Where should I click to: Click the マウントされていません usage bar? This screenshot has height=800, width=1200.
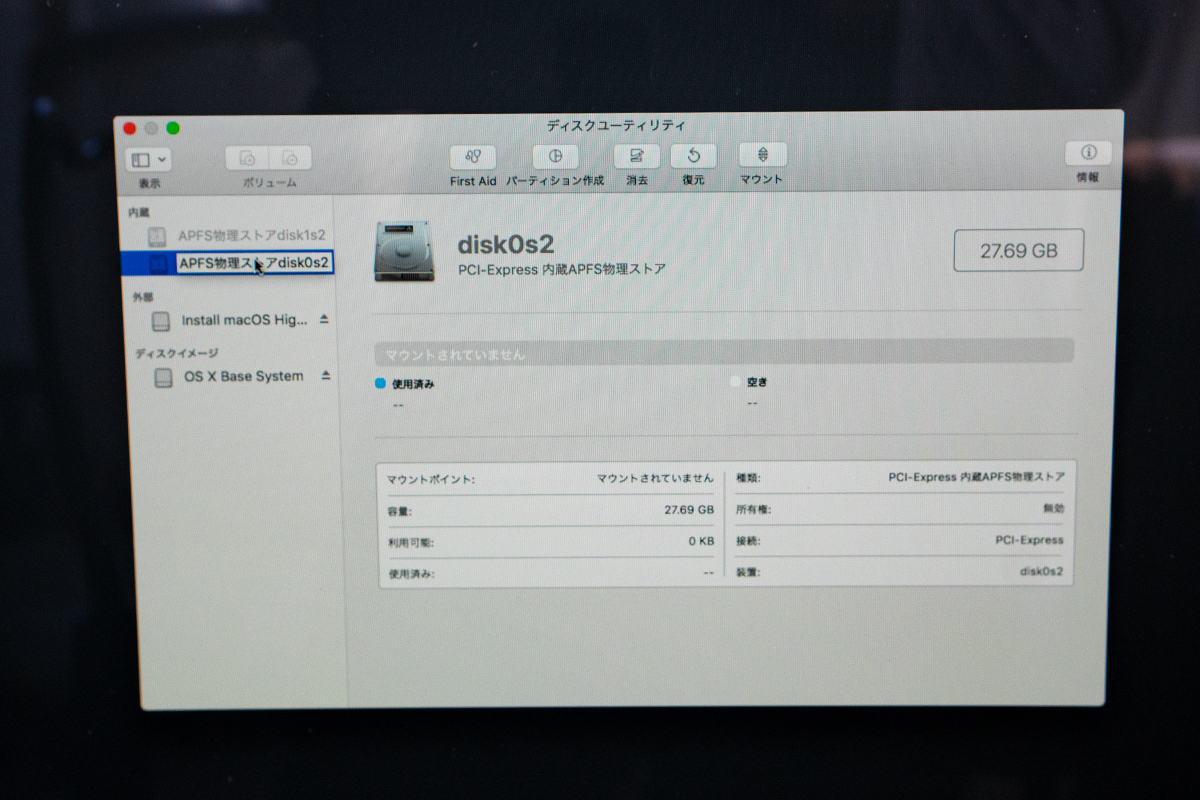click(724, 352)
